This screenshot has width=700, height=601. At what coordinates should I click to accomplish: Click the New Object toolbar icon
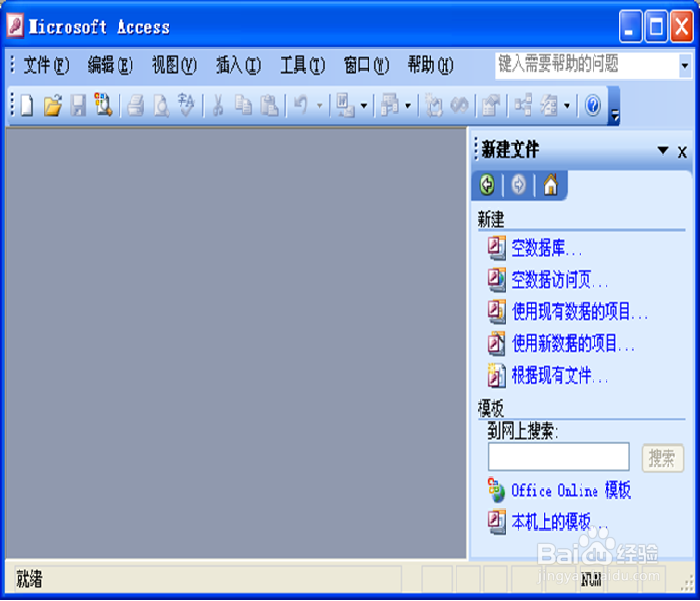coord(549,106)
